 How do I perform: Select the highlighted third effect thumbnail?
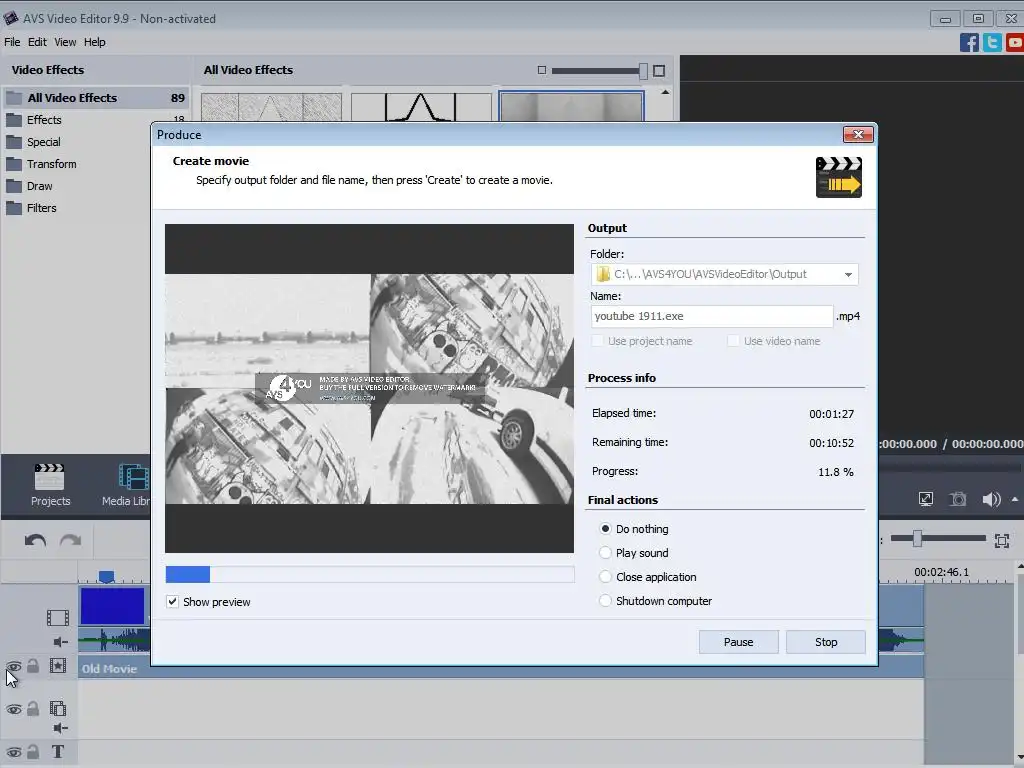point(571,106)
